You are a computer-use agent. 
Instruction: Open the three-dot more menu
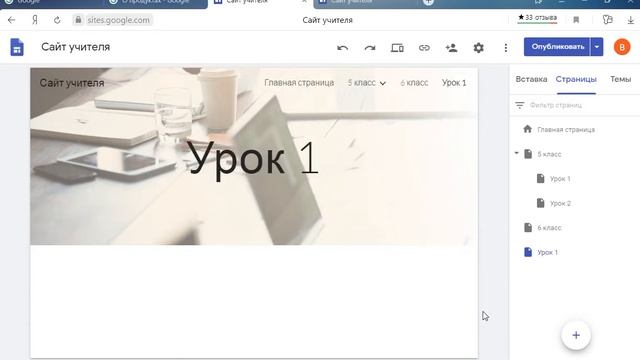click(506, 48)
